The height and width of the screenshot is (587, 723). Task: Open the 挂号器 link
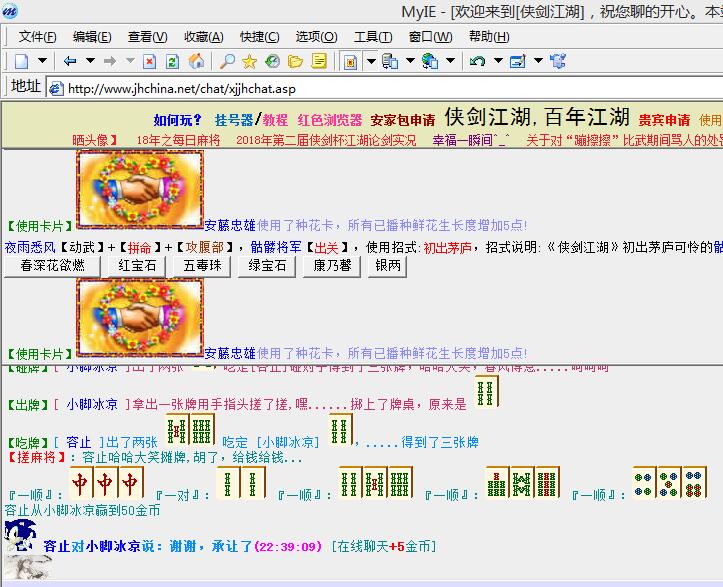tap(234, 120)
